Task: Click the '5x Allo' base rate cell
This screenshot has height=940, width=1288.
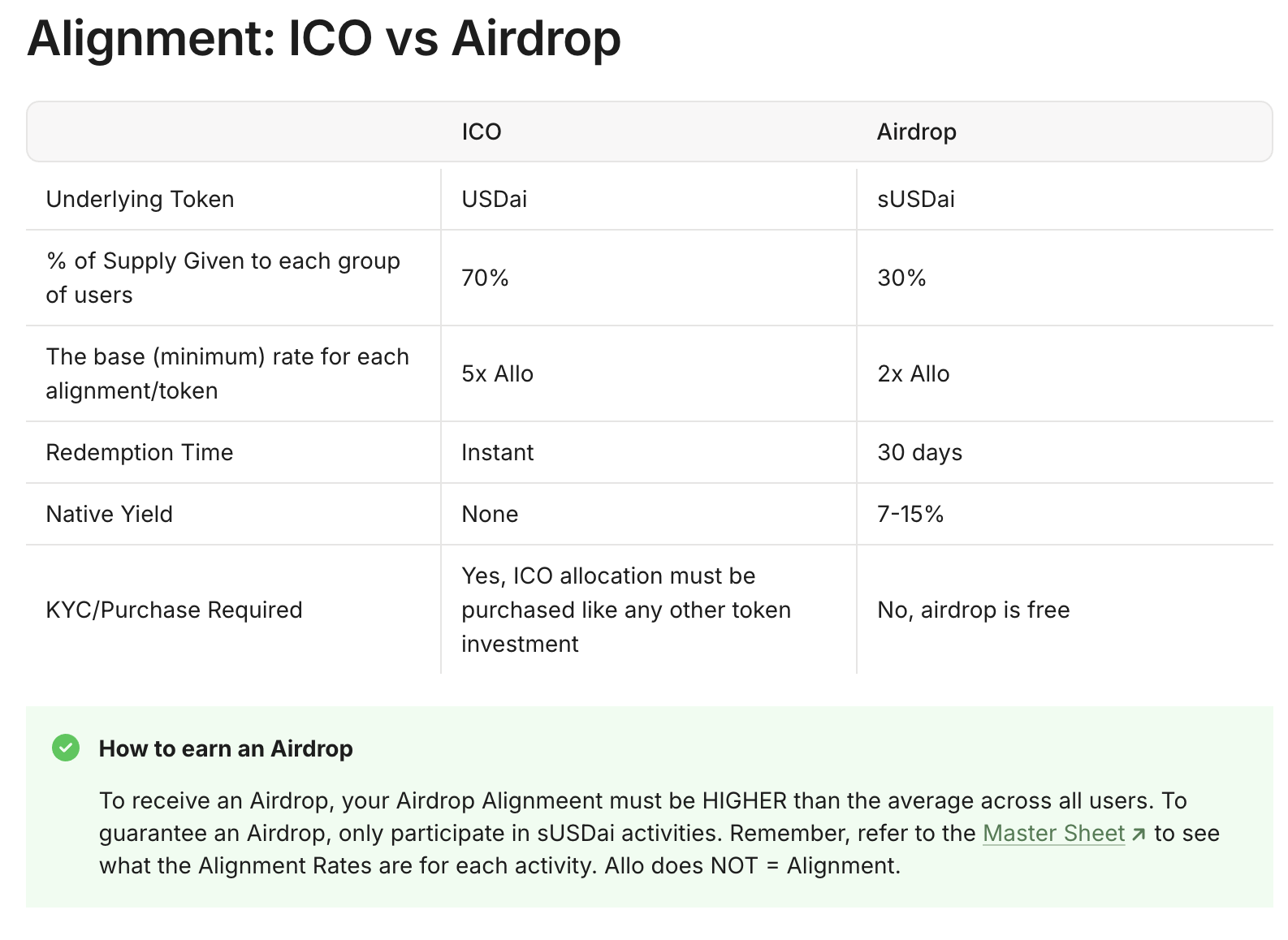Action: click(x=497, y=373)
